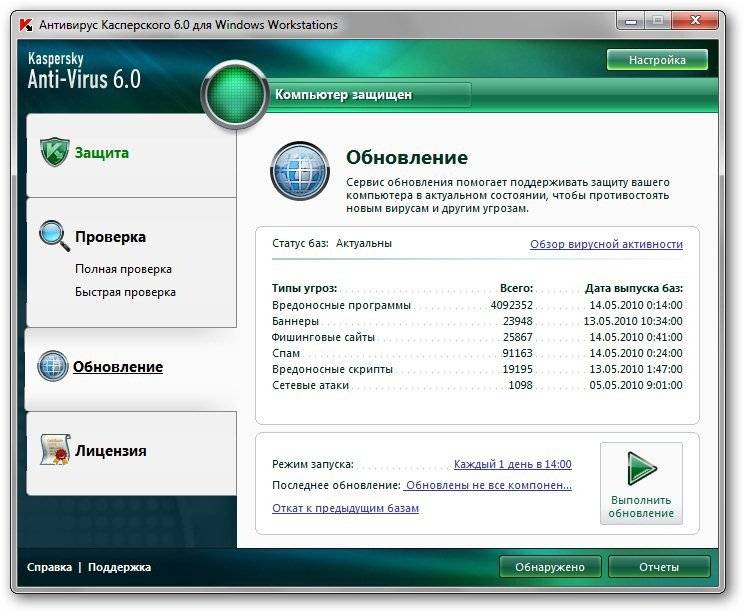Click the count value 1098
This screenshot has height=612, width=744.
[x=521, y=385]
